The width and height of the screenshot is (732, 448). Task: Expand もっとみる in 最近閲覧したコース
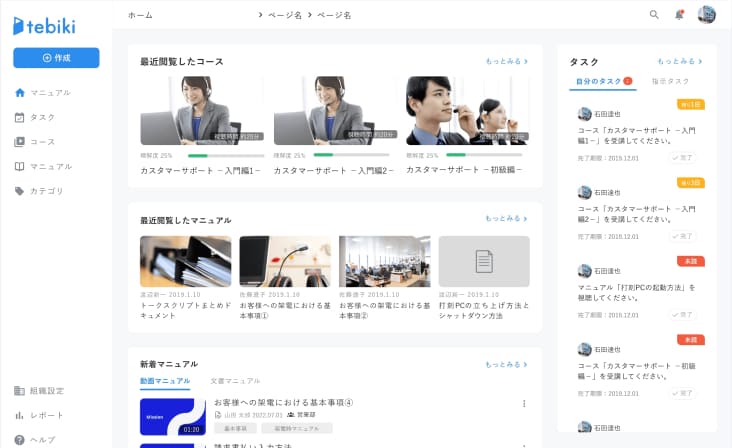click(x=506, y=61)
